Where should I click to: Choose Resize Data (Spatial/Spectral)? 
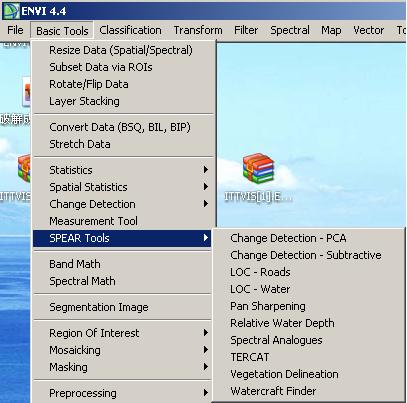point(122,50)
